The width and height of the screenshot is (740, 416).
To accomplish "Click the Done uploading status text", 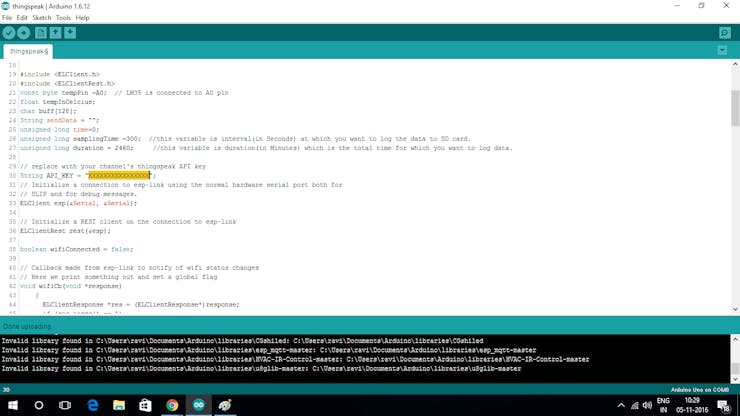I will click(x=27, y=326).
